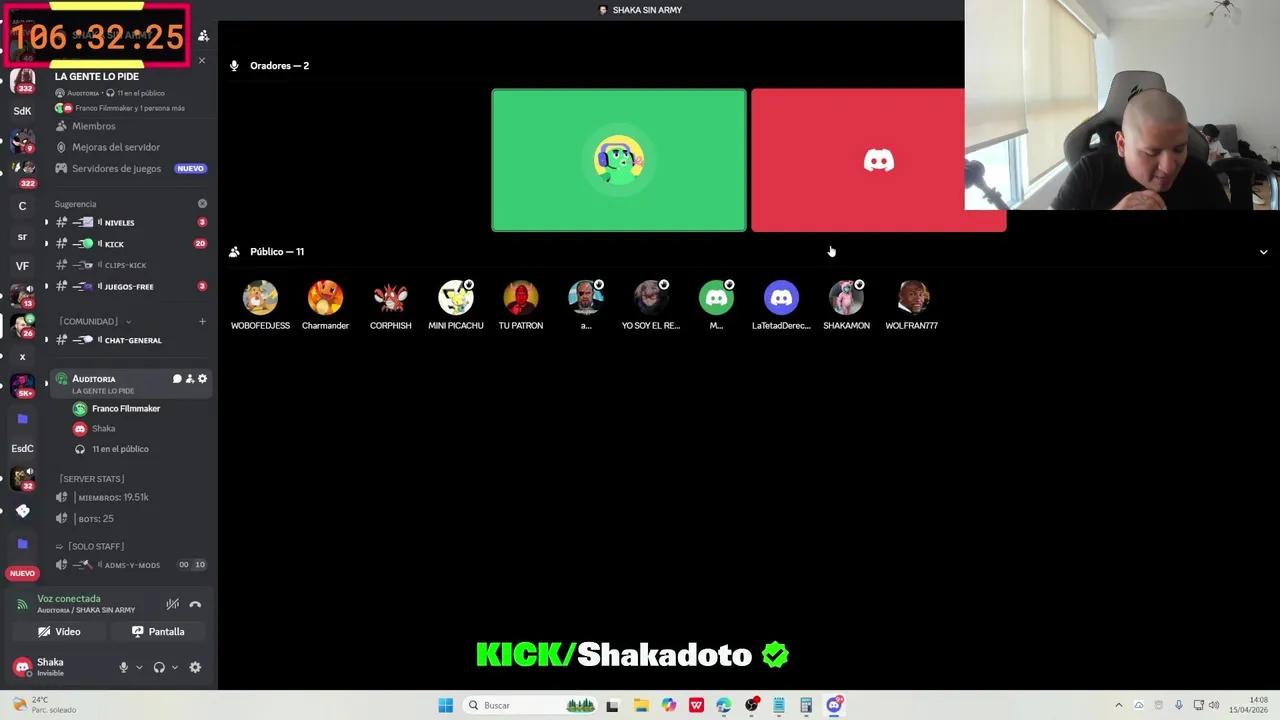Image resolution: width=1280 pixels, height=720 pixels.
Task: Collapse the SOLO STAFF category
Action: click(94, 546)
